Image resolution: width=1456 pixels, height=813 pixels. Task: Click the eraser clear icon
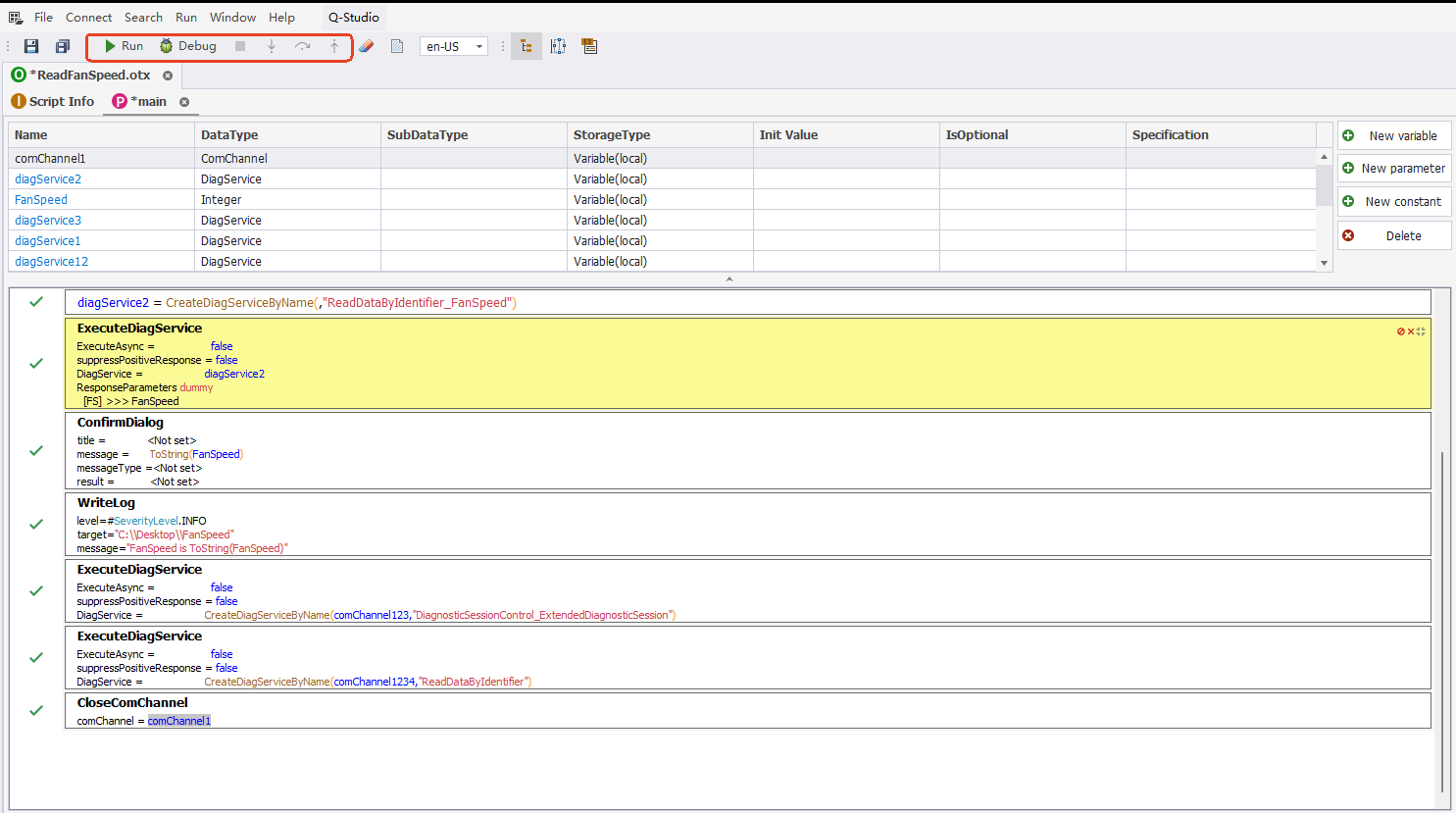pos(366,46)
